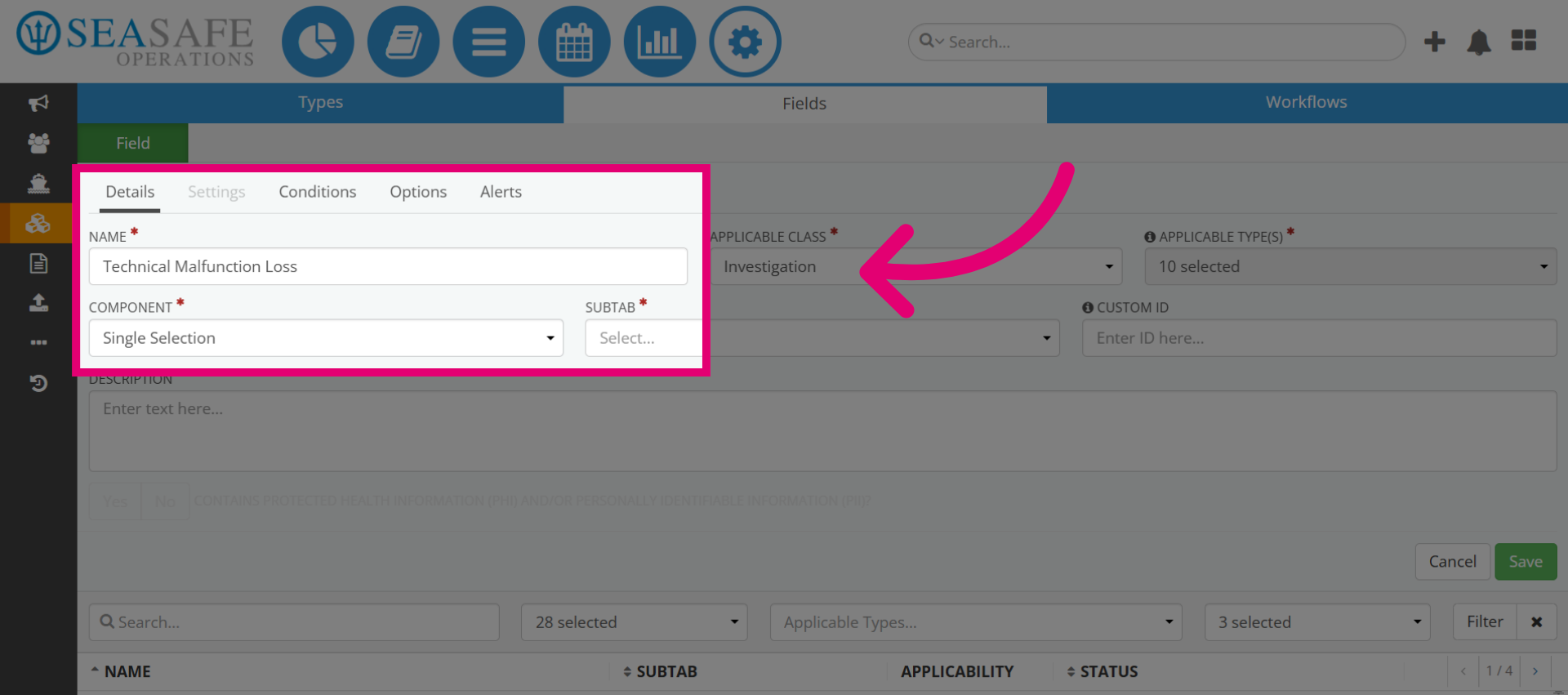Switch to the Types tab
This screenshot has height=695, width=1568.
tap(320, 103)
